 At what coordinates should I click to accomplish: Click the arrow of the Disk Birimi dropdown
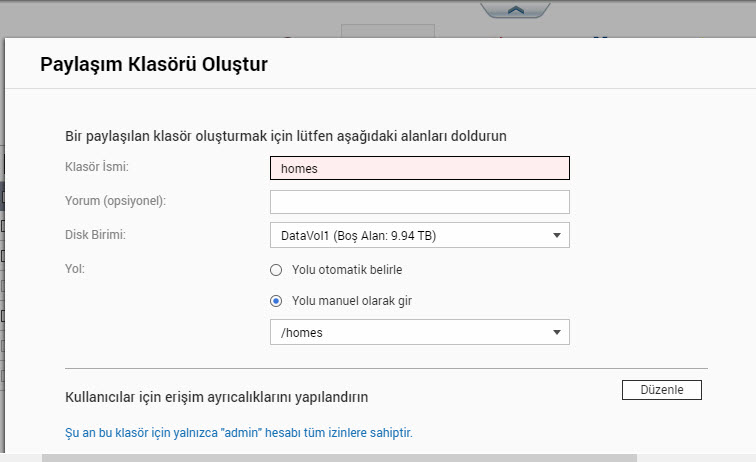(x=556, y=236)
